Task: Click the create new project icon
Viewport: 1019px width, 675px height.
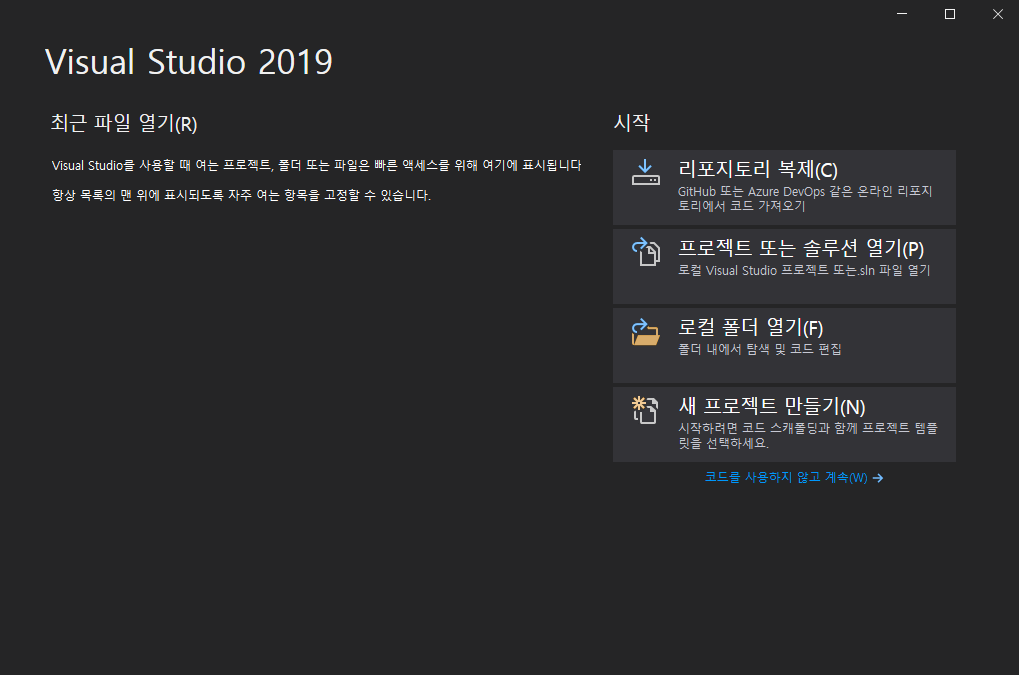Action: click(645, 410)
